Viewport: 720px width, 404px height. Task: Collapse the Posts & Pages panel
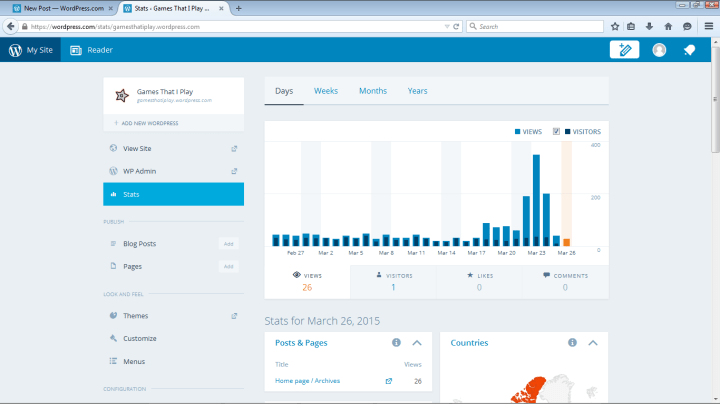(x=416, y=342)
